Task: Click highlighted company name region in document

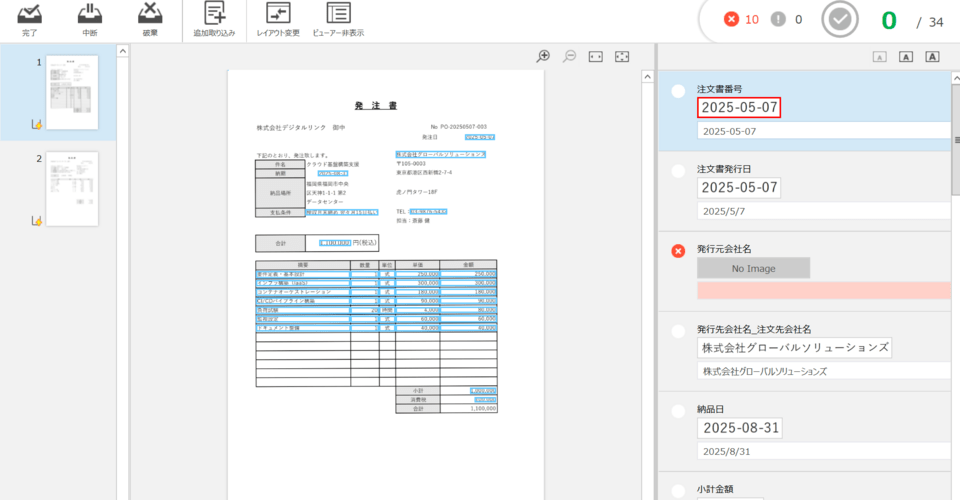Action: click(x=440, y=154)
